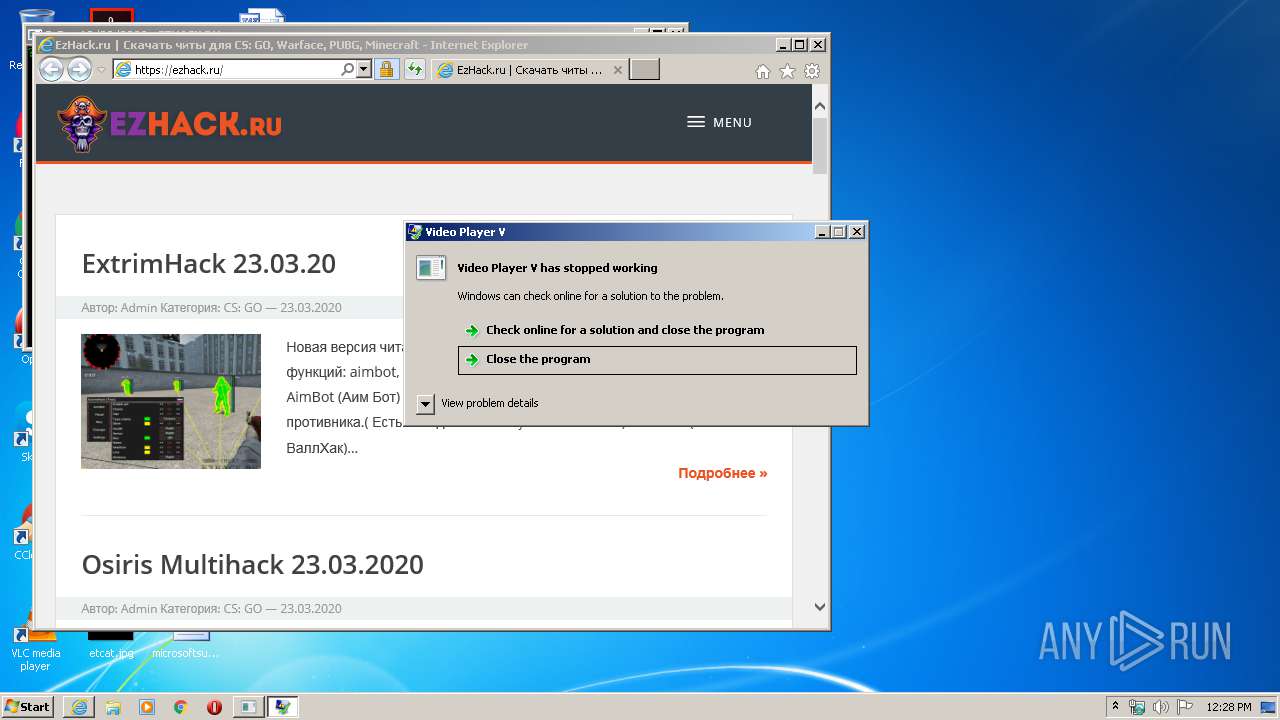Click the ezhack.ru address field

point(236,70)
